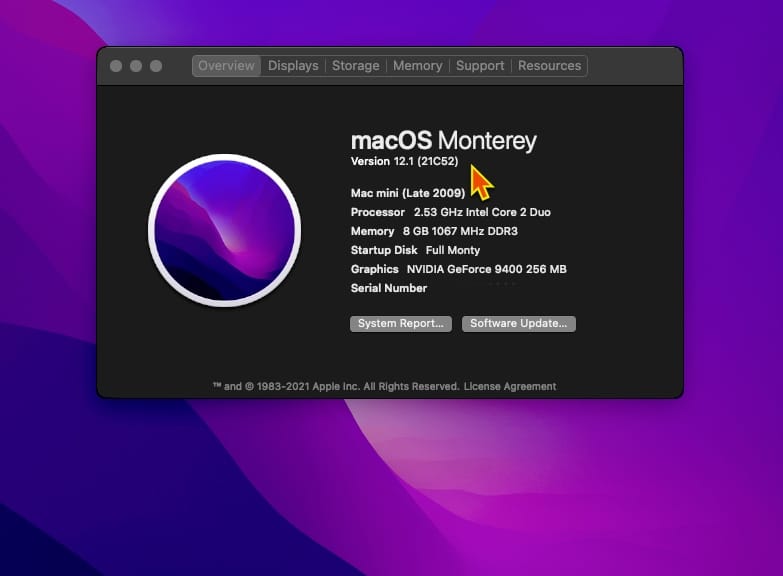Open the Resources tab

(549, 66)
